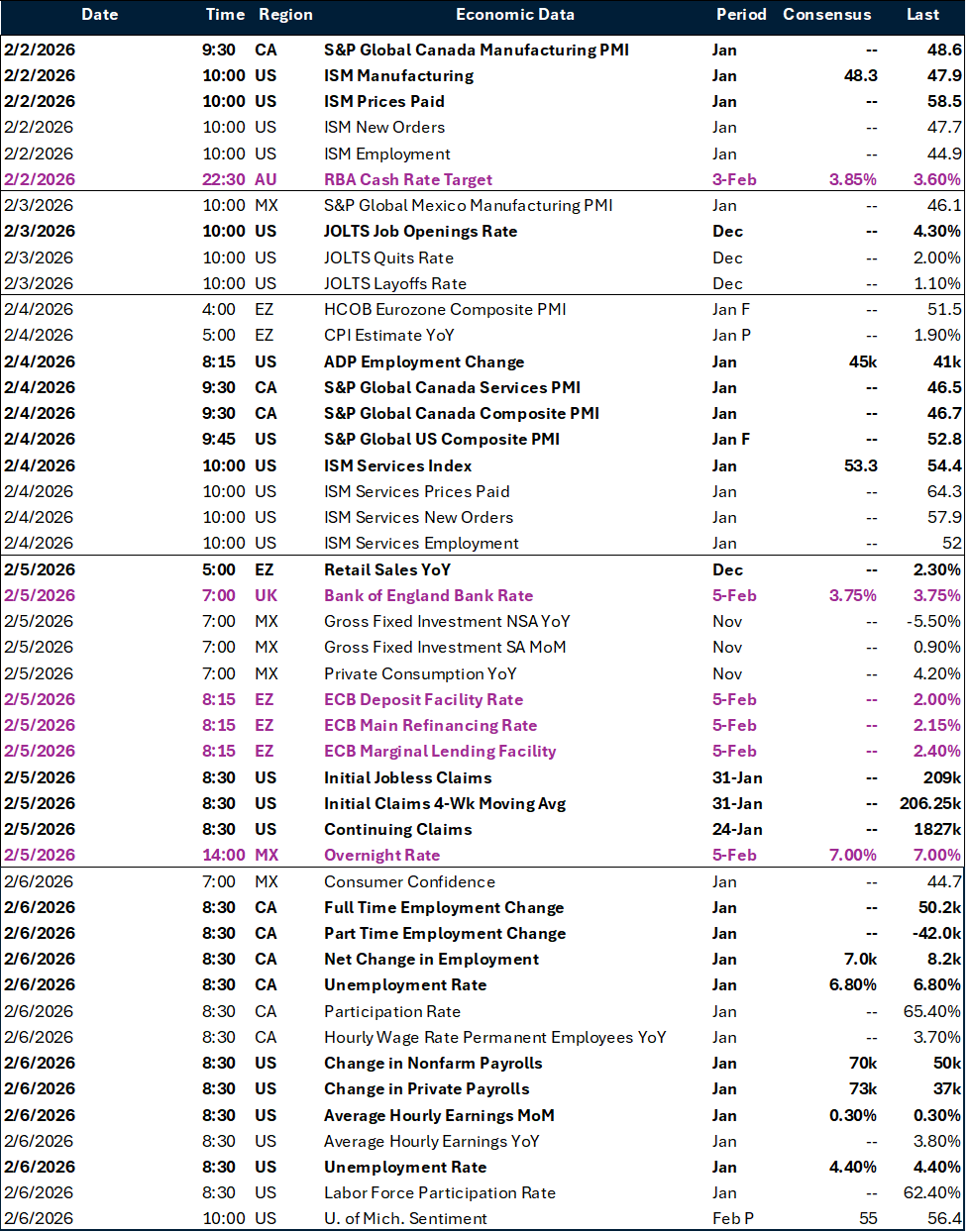Select 'Initial Claims 4-Wk Moving Avg'
The image size is (966, 1232).
point(445,803)
